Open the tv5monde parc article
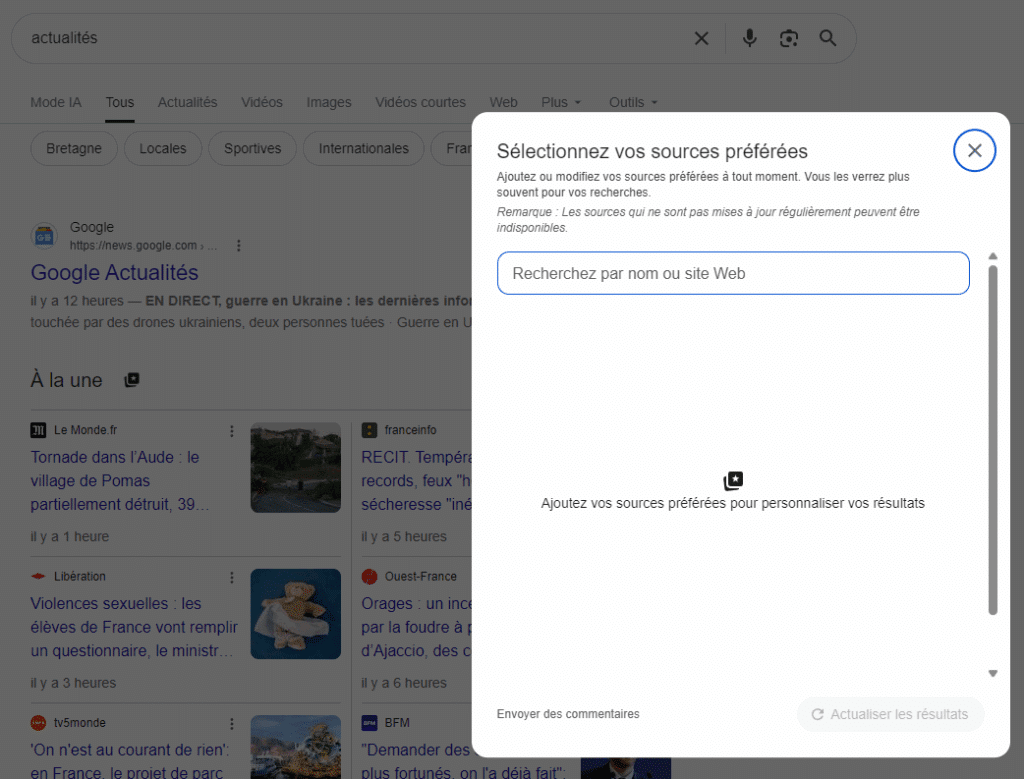This screenshot has width=1024, height=779. click(x=129, y=761)
